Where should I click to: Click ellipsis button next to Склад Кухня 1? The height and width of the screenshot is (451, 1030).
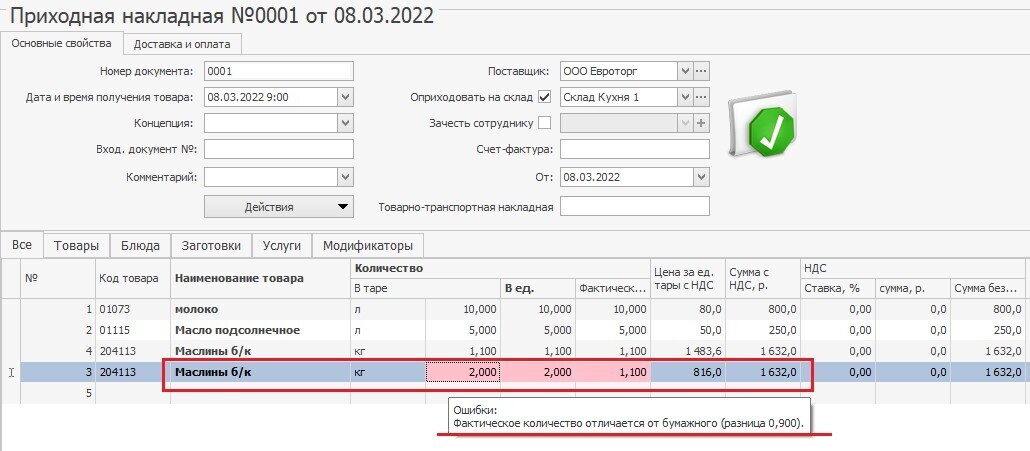[x=701, y=97]
